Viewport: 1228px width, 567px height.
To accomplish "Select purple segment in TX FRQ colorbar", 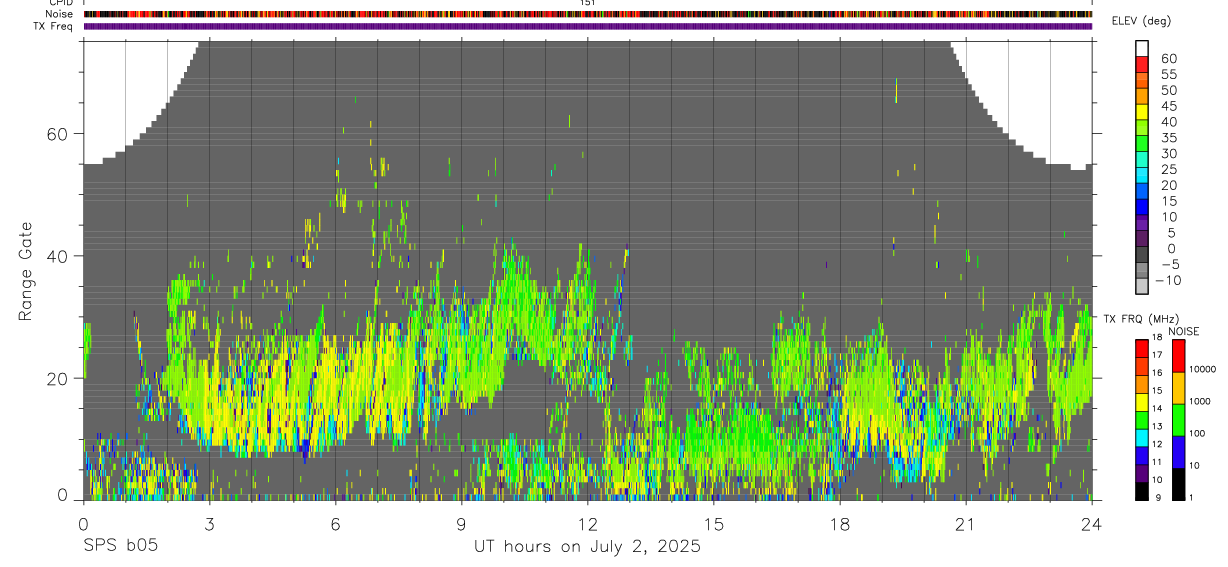I will [1141, 473].
